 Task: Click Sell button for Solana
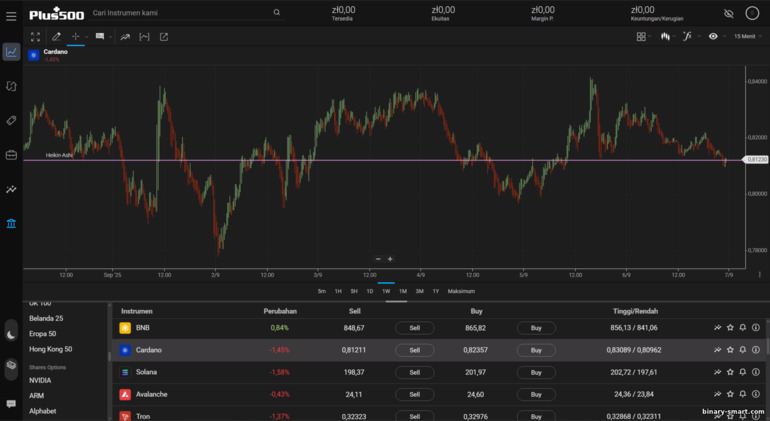414,372
